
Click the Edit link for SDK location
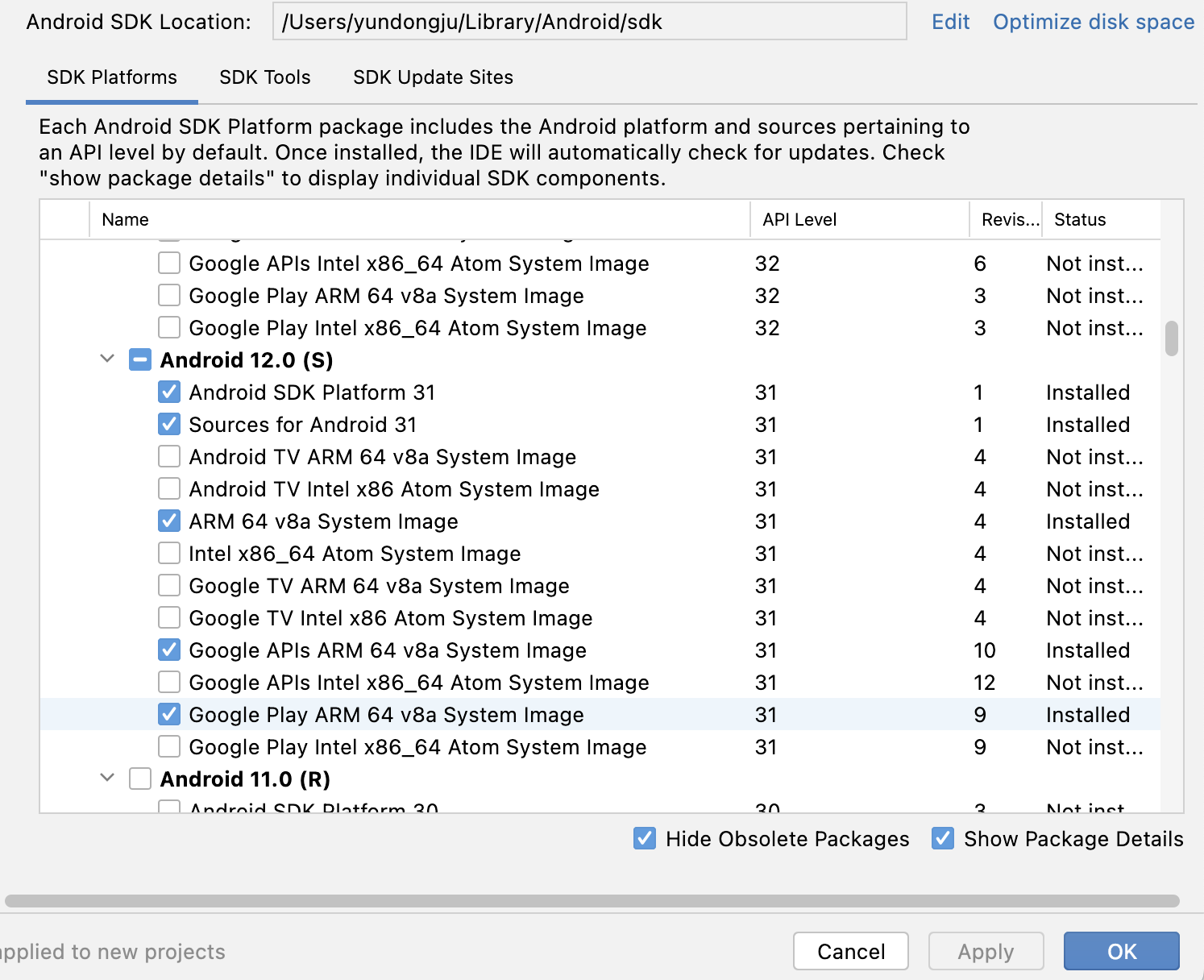click(950, 22)
